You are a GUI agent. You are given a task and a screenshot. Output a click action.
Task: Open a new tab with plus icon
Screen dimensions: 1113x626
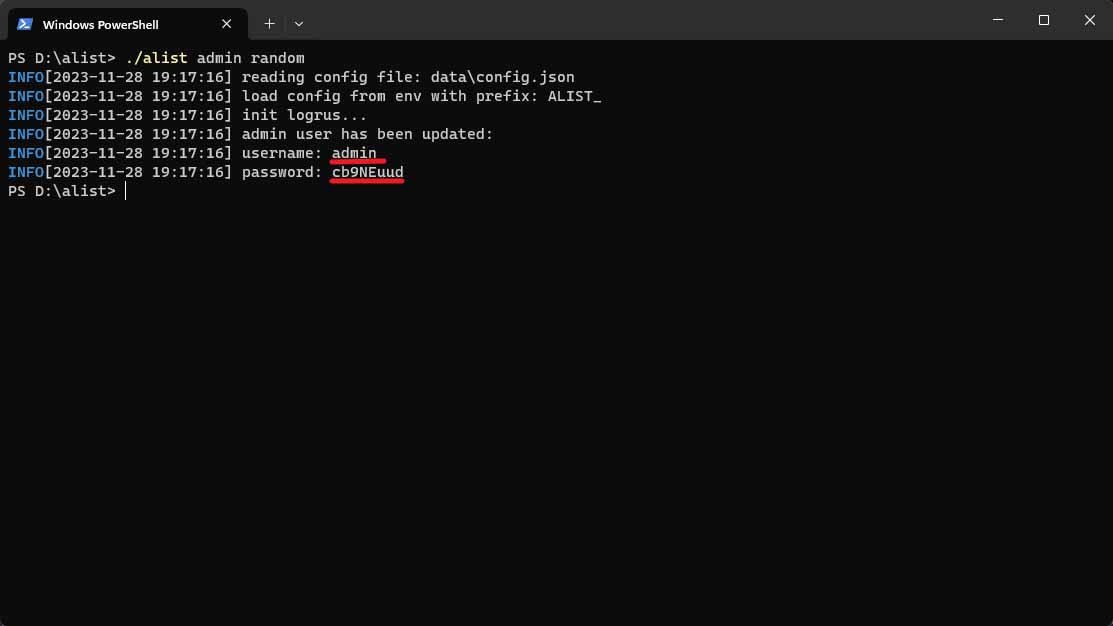coord(269,24)
